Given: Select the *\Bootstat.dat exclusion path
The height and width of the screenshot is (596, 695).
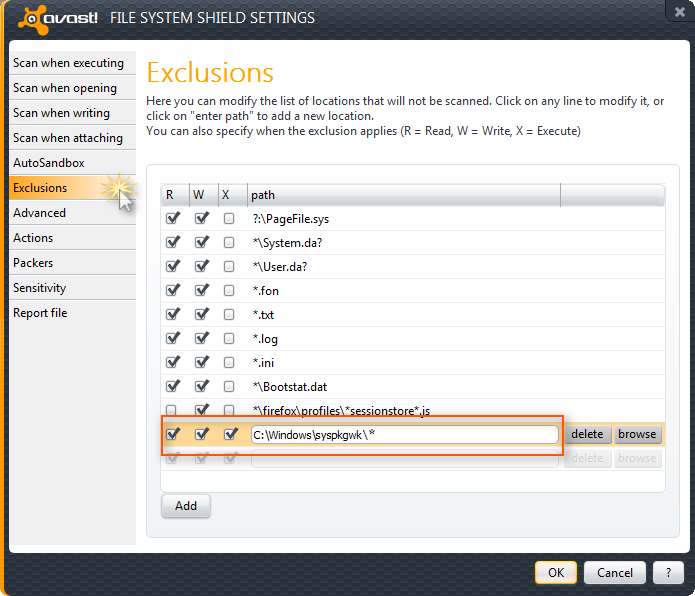Looking at the screenshot, I should pos(290,387).
